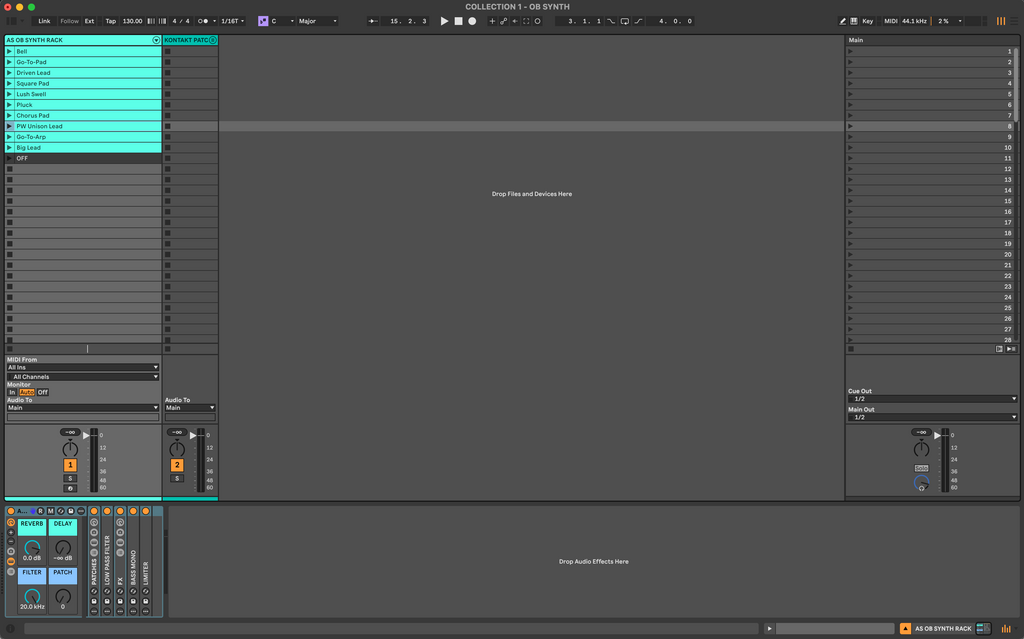Open the Major scale dropdown
The width and height of the screenshot is (1024, 639).
[x=318, y=21]
